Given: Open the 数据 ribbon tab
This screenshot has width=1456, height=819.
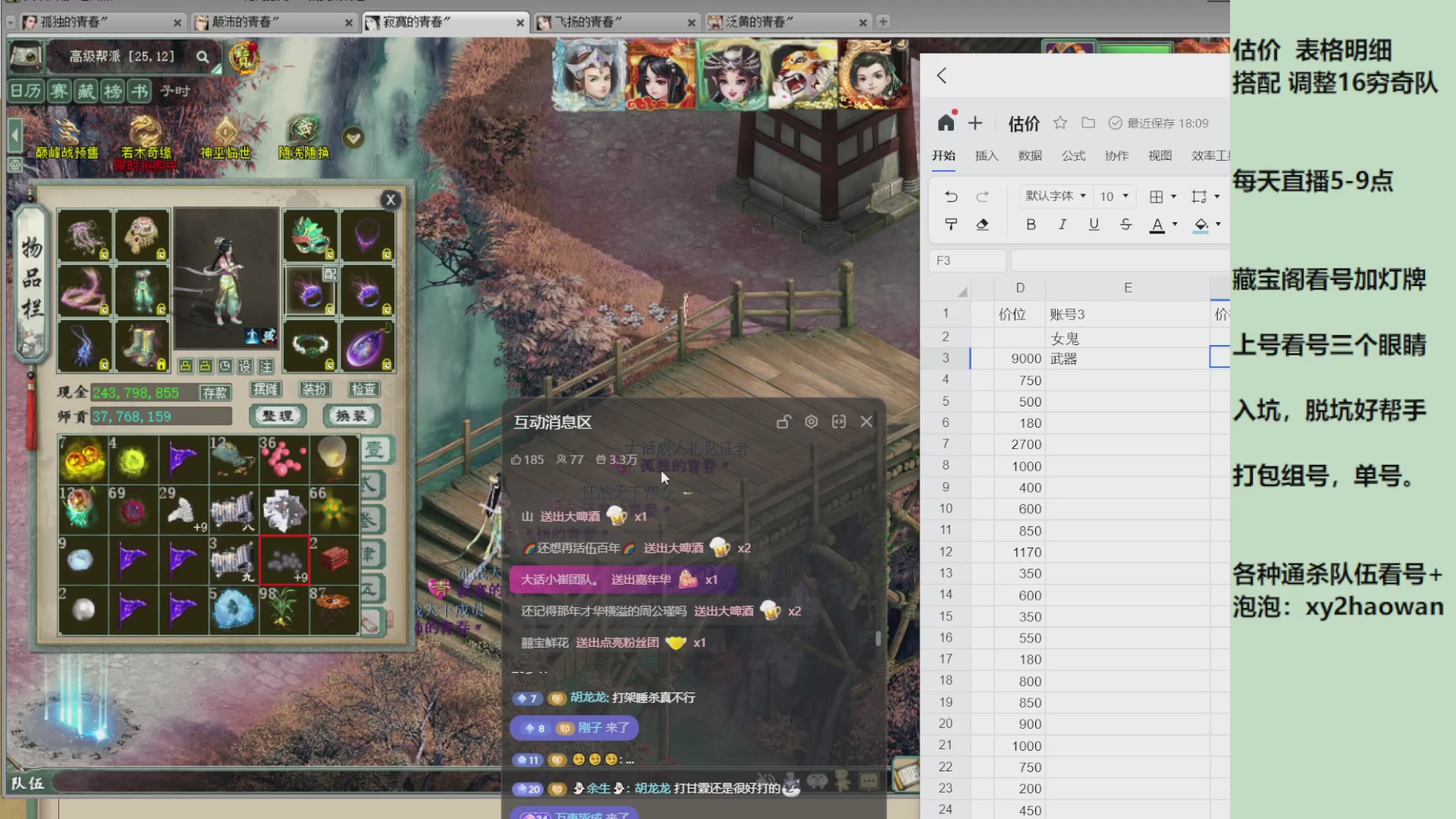Looking at the screenshot, I should (1030, 155).
